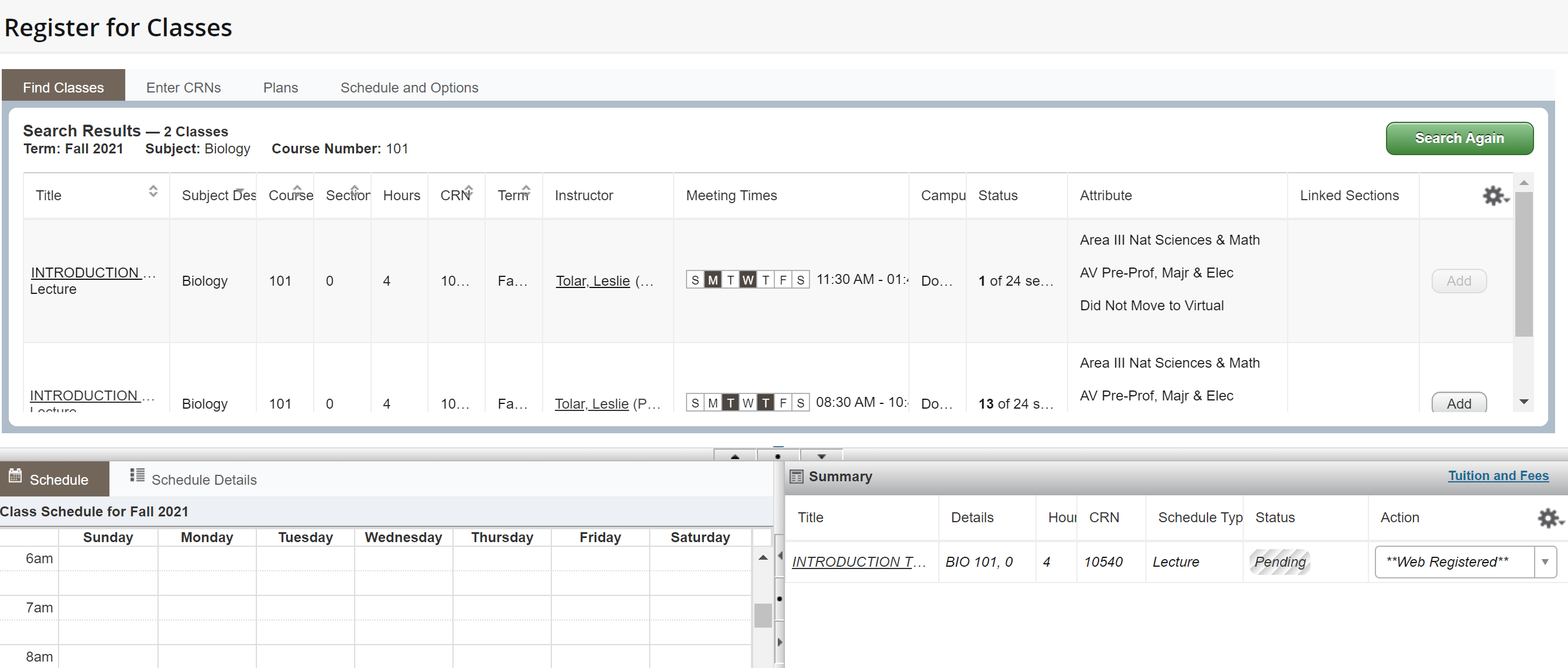Click the results scrollbar down arrow
The height and width of the screenshot is (668, 1568).
[1524, 401]
